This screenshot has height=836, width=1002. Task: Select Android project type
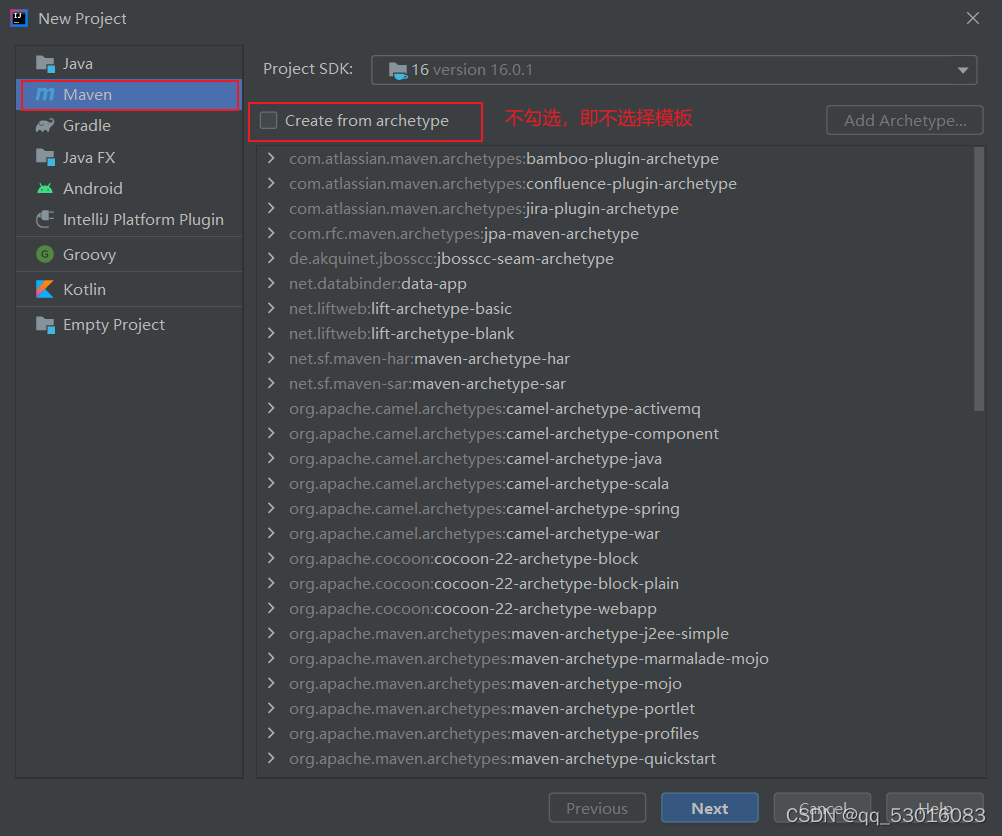tap(129, 189)
